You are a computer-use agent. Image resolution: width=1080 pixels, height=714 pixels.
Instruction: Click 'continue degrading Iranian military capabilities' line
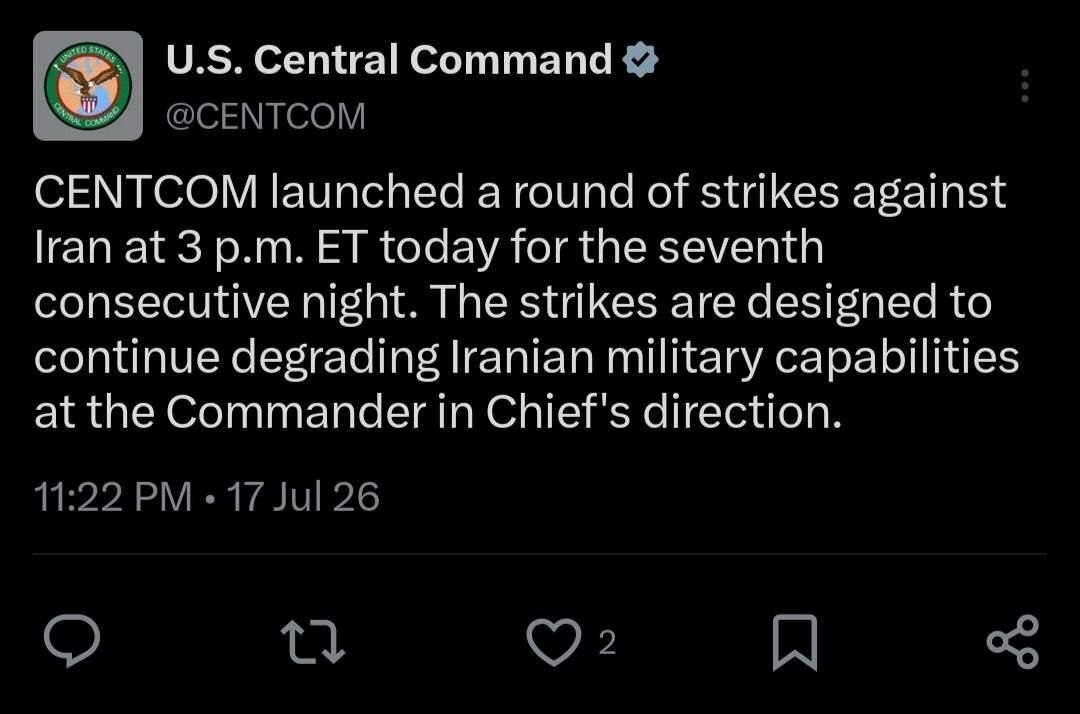coord(527,358)
